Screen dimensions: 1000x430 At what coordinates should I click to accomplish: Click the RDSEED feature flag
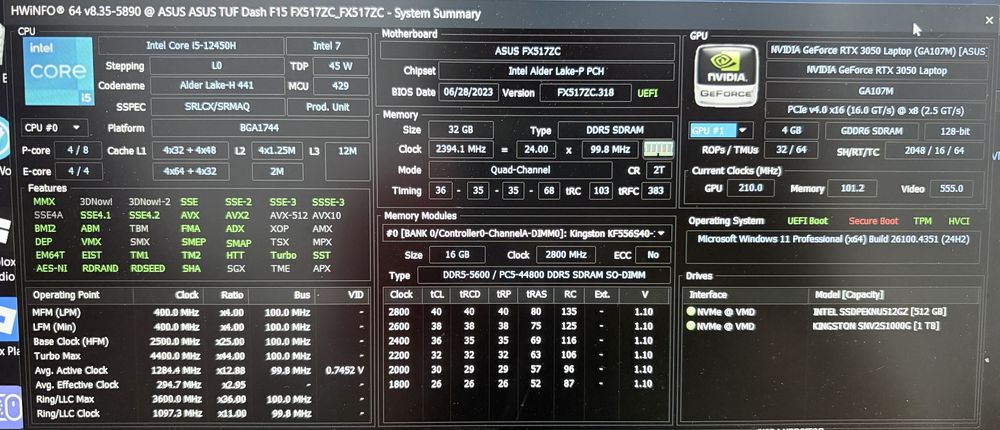pos(148,269)
